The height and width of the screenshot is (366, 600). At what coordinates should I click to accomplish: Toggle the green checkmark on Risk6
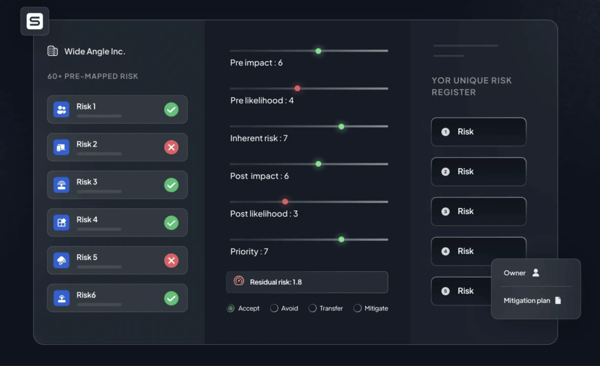point(171,298)
